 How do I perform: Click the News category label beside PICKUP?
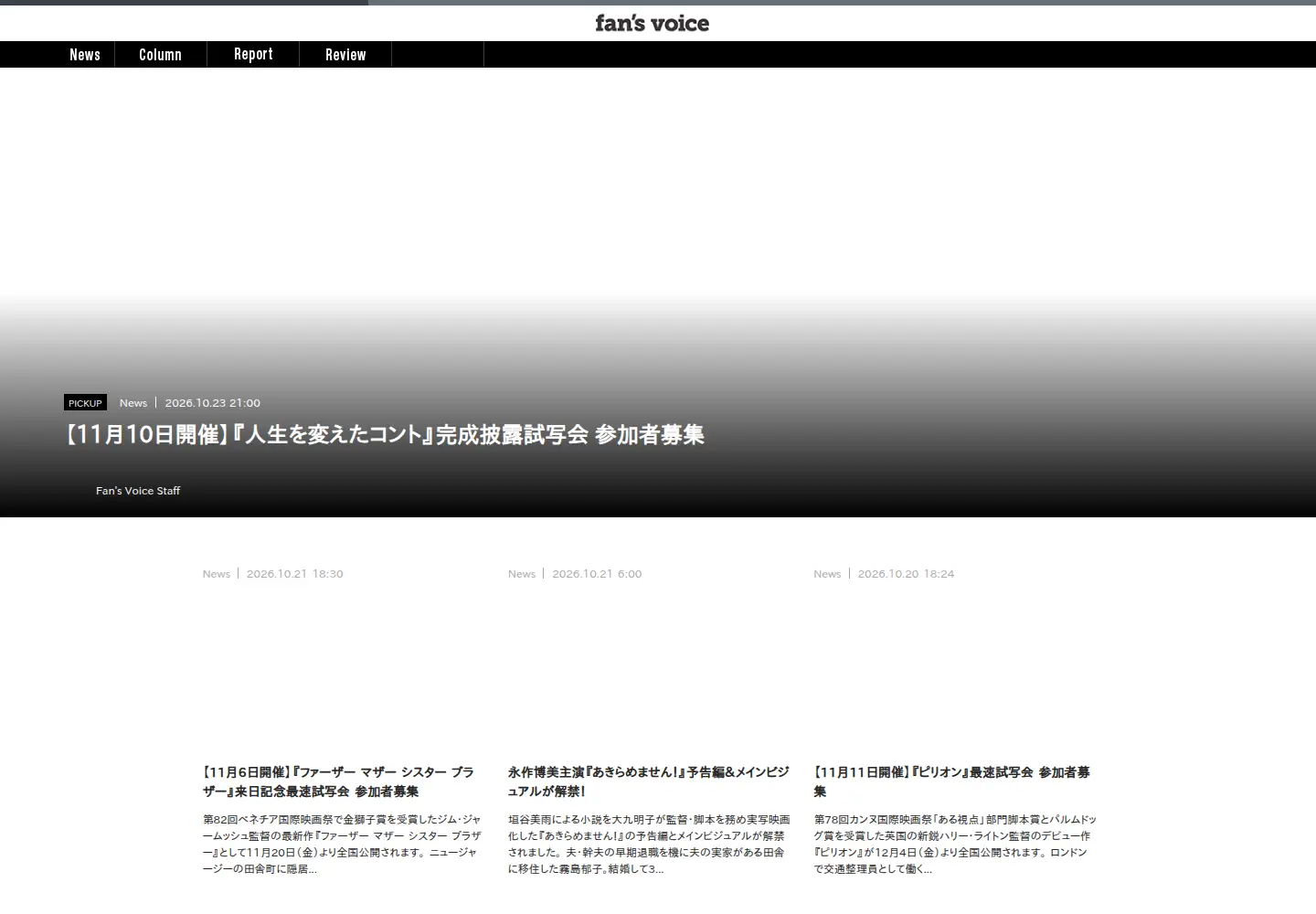(133, 403)
